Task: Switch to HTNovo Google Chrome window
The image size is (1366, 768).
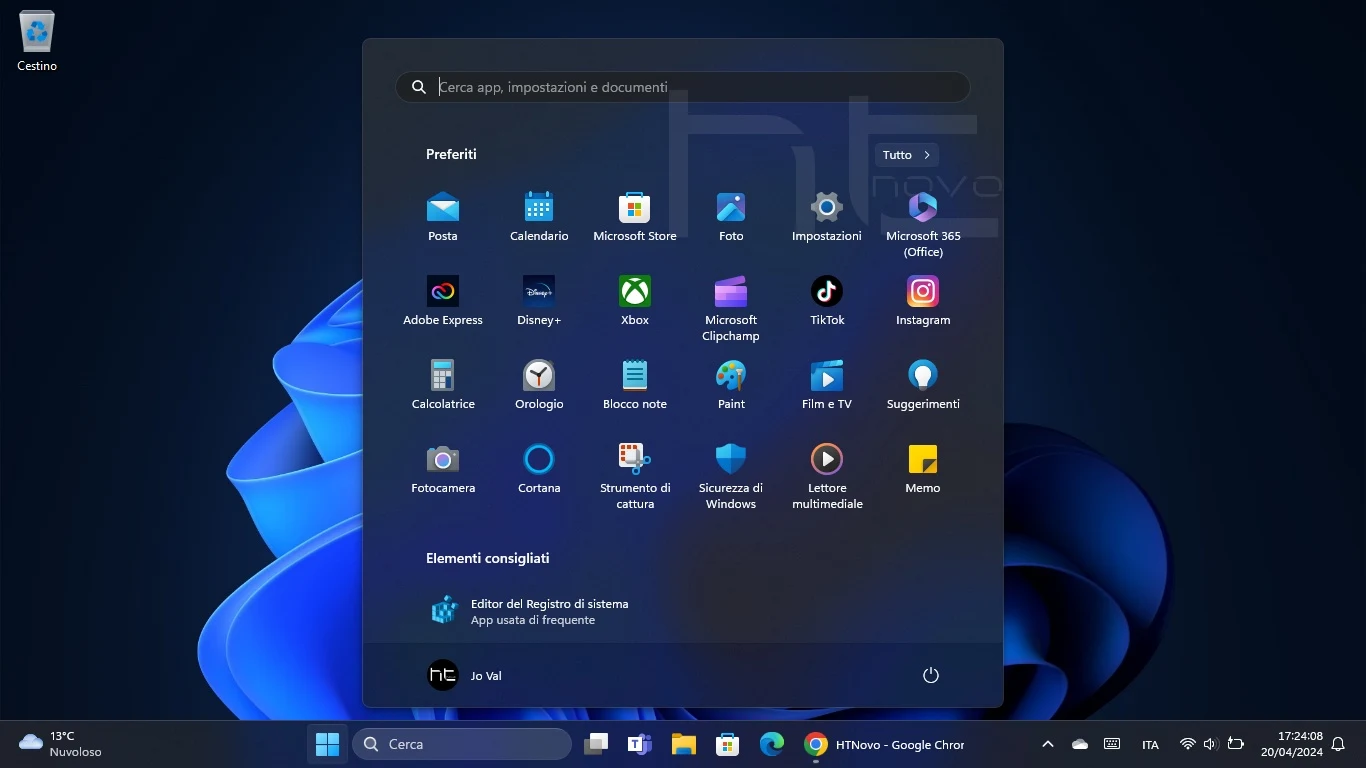Action: [885, 744]
